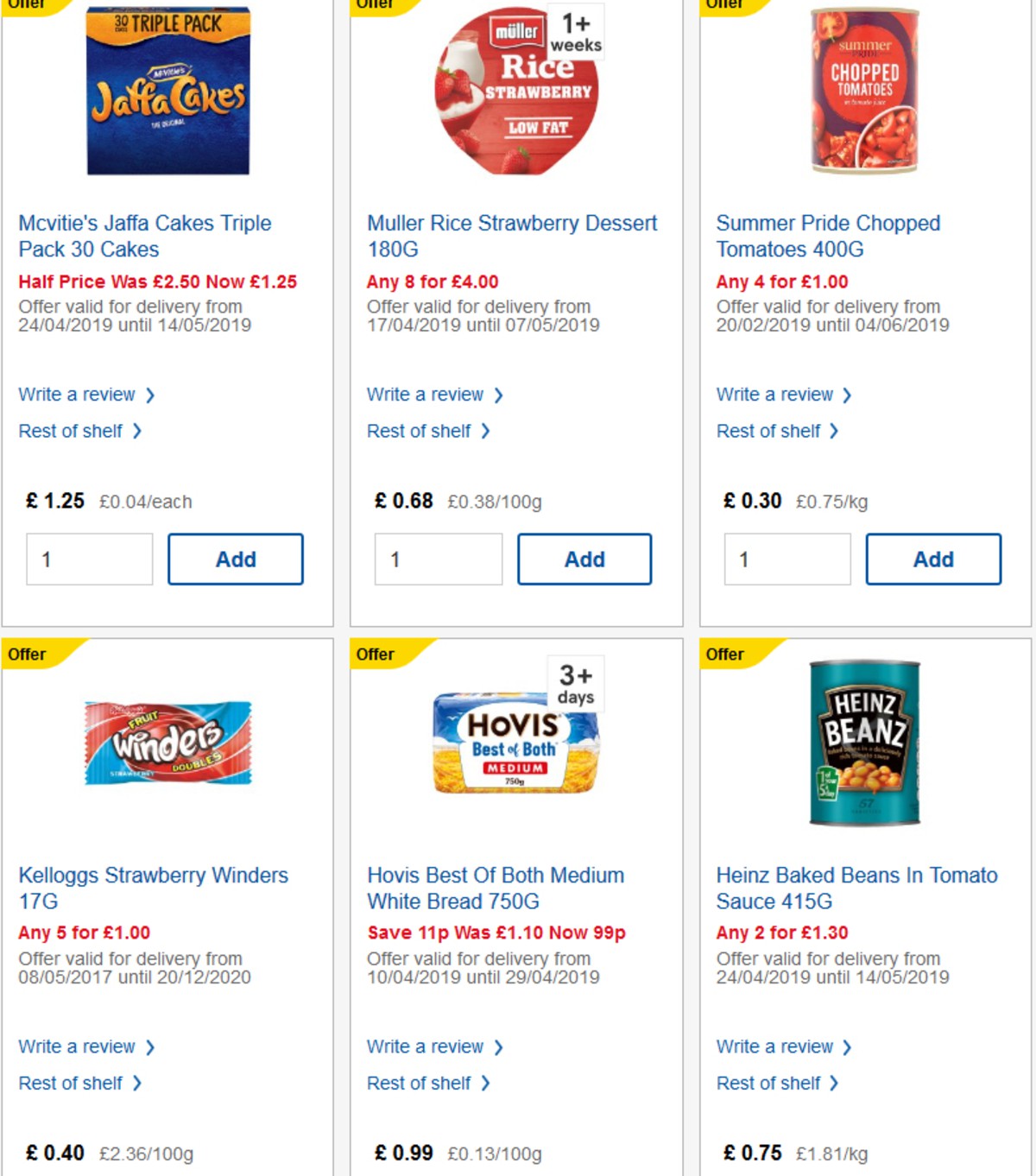Add Mcvitie's Jaffa Cakes to basket
The width and height of the screenshot is (1036, 1176).
click(235, 559)
